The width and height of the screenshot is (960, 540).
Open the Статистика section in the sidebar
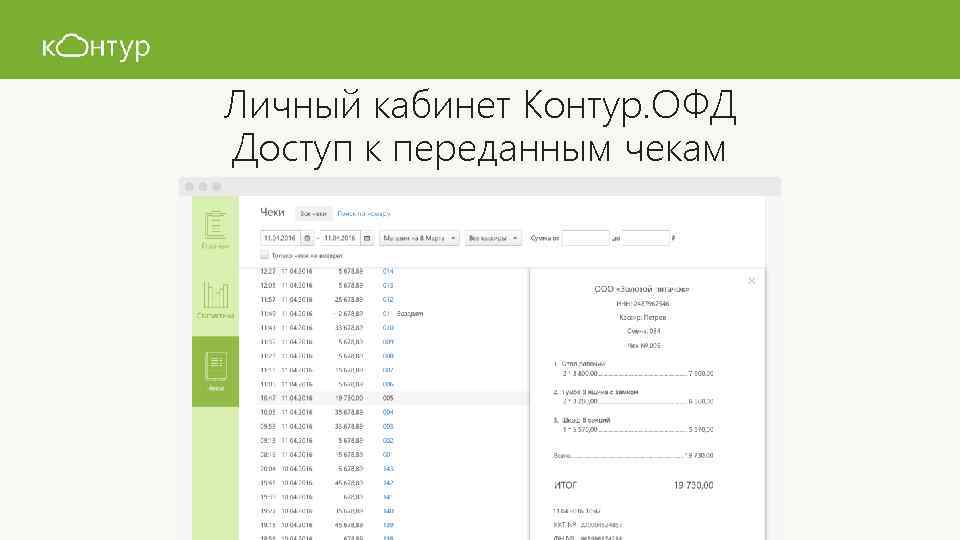216,300
